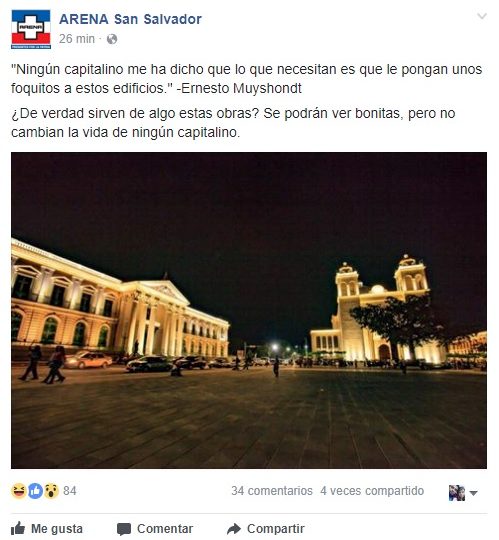Click the Haha laughing reaction icon
Screen dimensions: 499x540
(19, 491)
